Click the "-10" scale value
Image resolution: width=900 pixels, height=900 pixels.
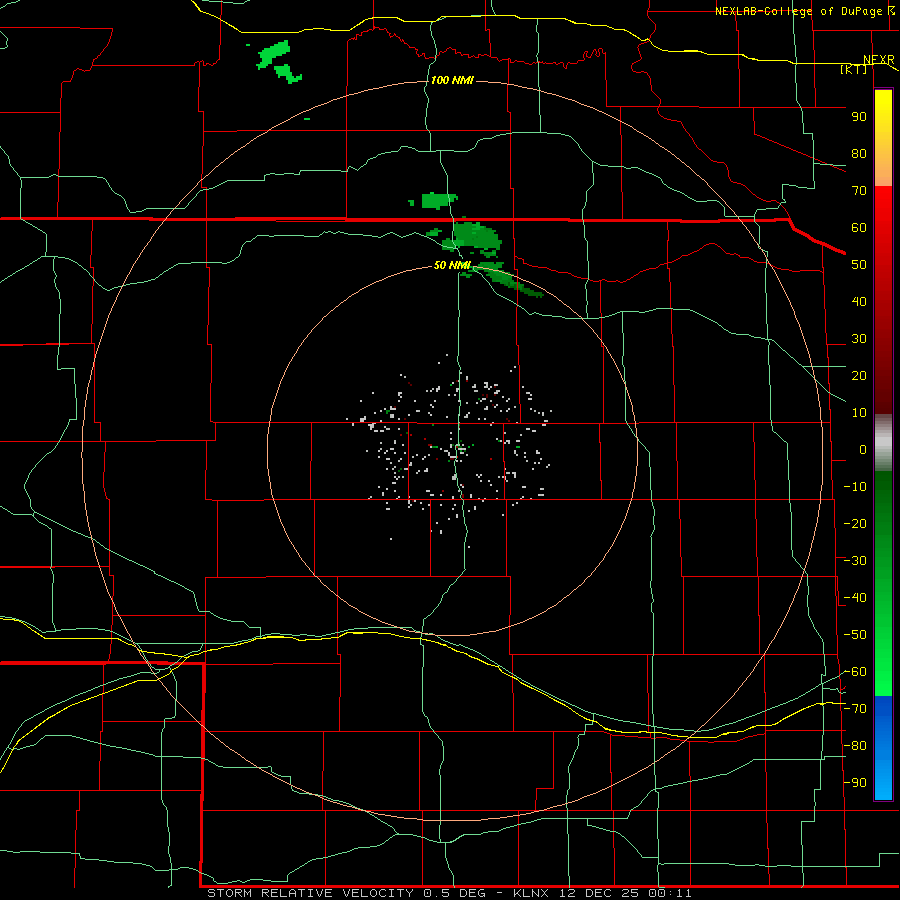[x=855, y=487]
